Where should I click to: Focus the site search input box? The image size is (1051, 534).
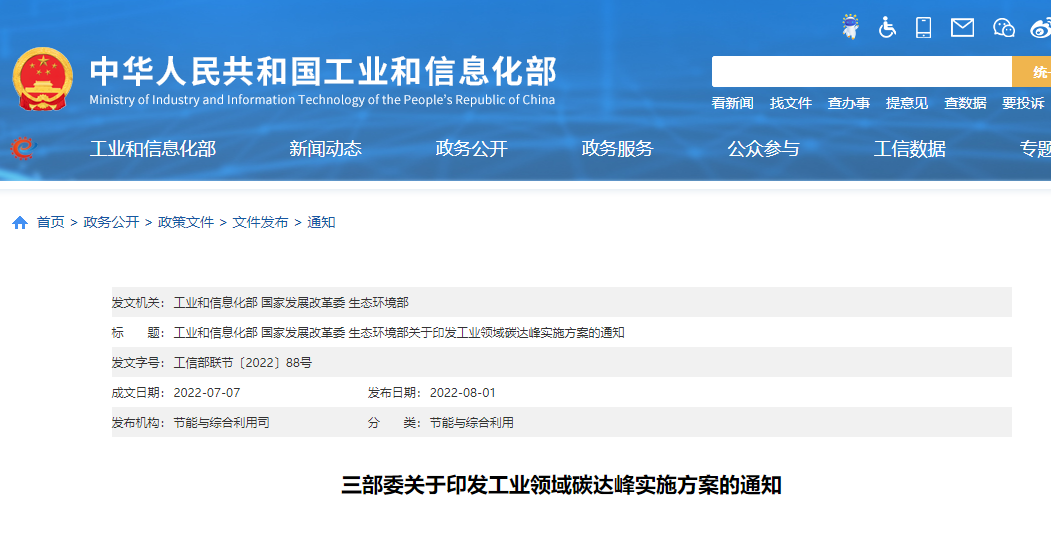pos(861,72)
